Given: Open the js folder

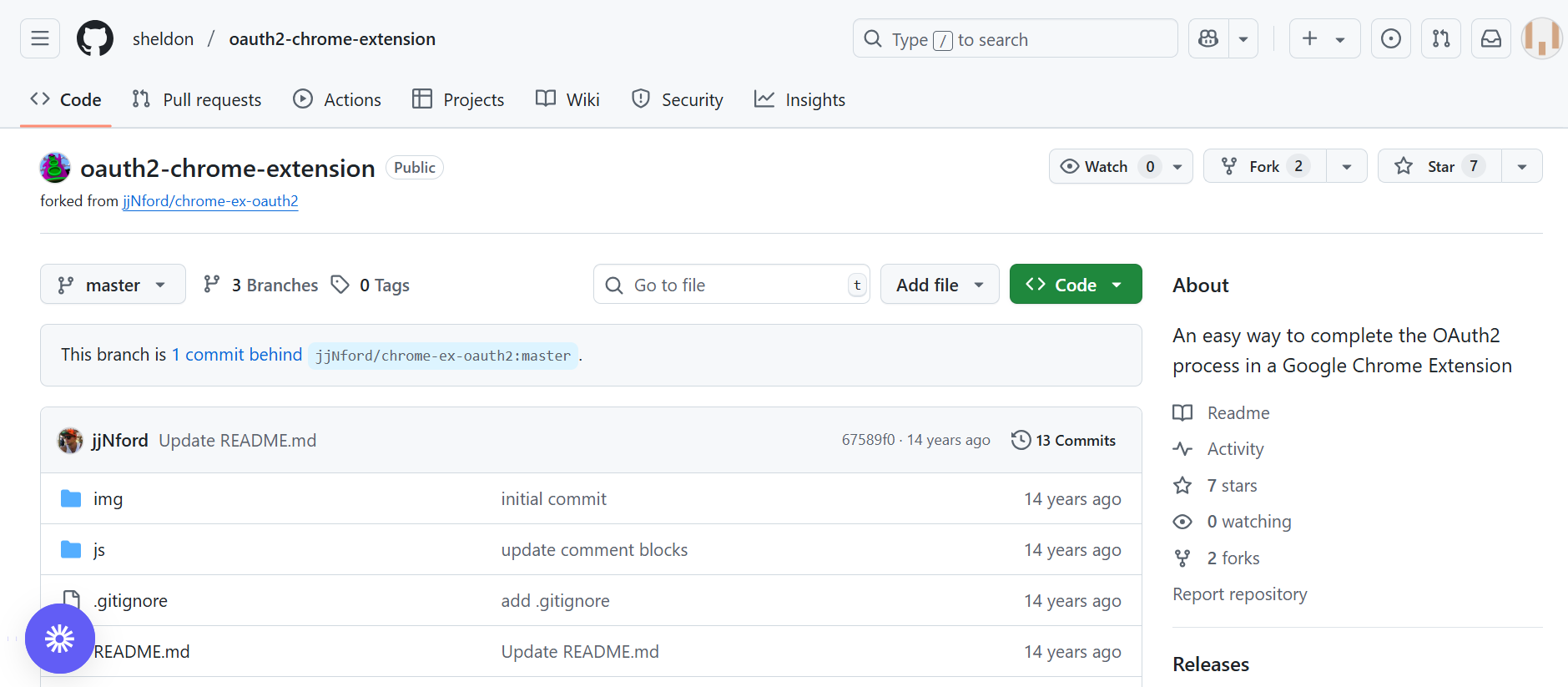Looking at the screenshot, I should (99, 550).
